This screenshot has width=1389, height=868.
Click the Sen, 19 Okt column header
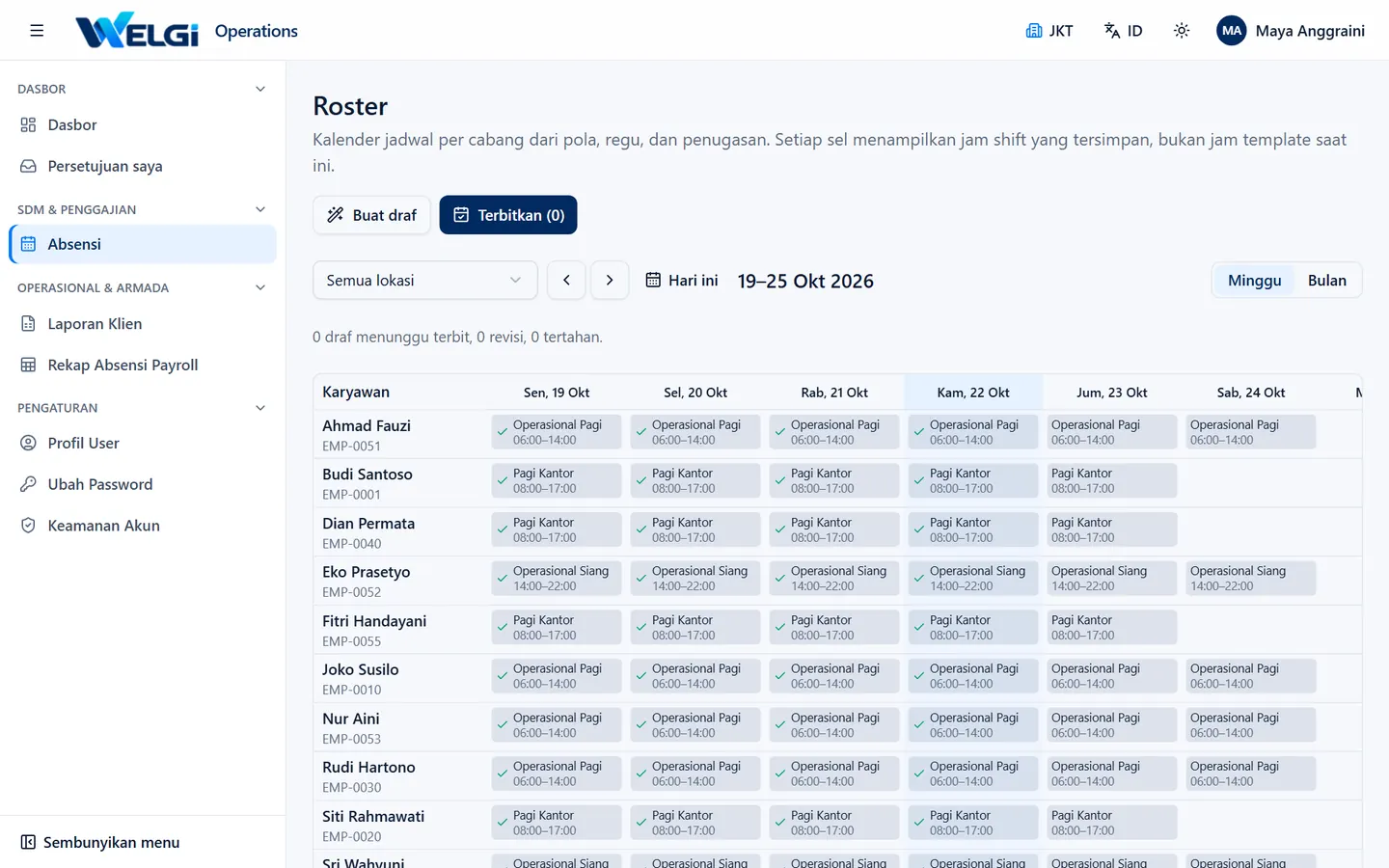pyautogui.click(x=557, y=393)
